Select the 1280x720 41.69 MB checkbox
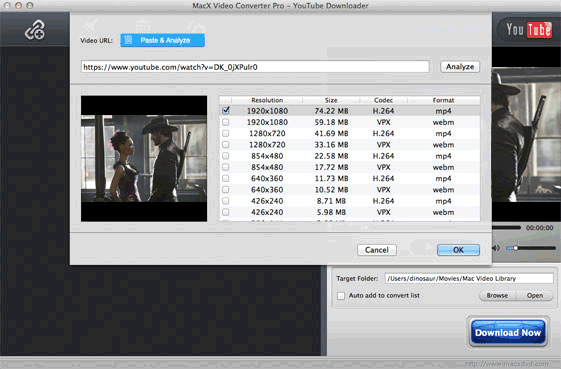561x369 pixels. click(226, 133)
